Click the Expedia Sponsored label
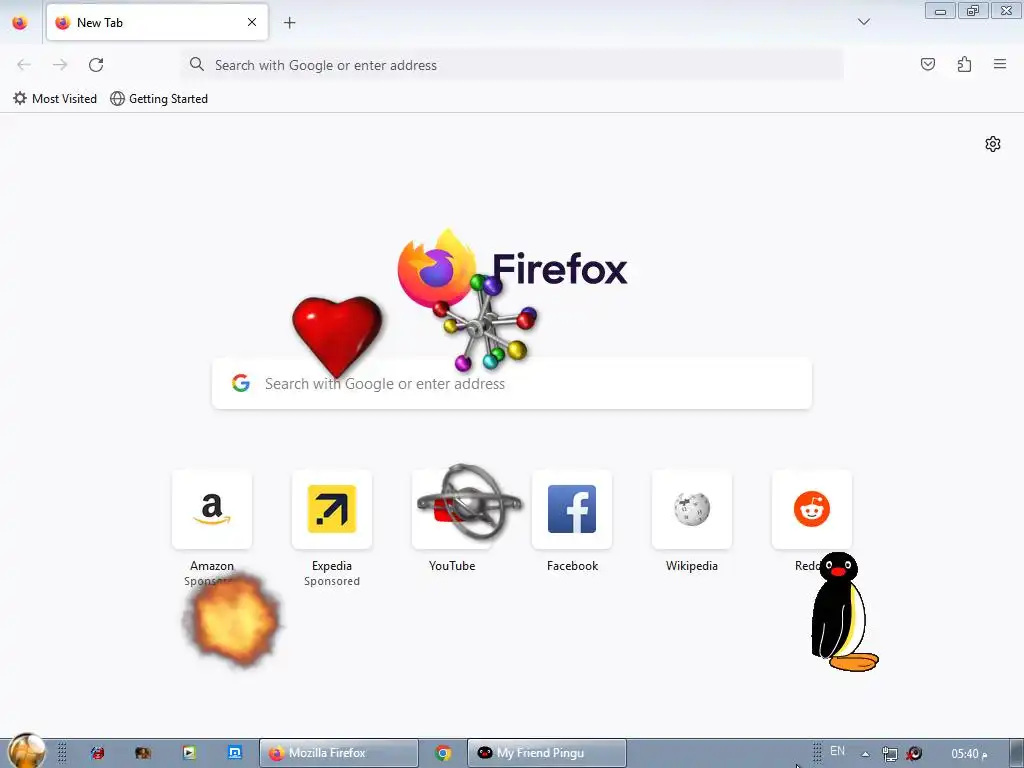The image size is (1024, 768). pos(332,581)
